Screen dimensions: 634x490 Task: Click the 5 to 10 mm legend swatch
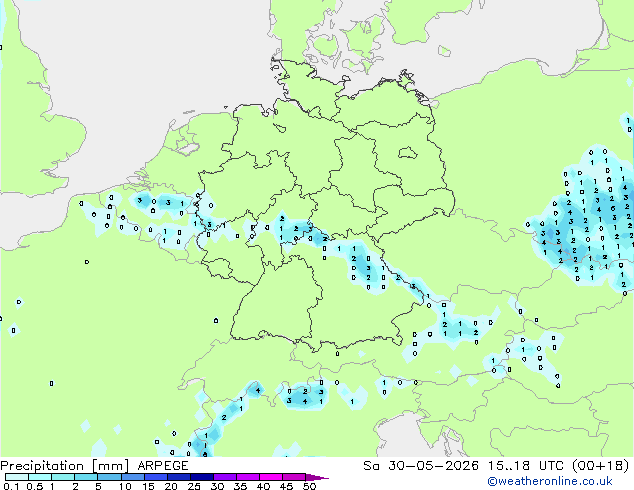click(110, 477)
